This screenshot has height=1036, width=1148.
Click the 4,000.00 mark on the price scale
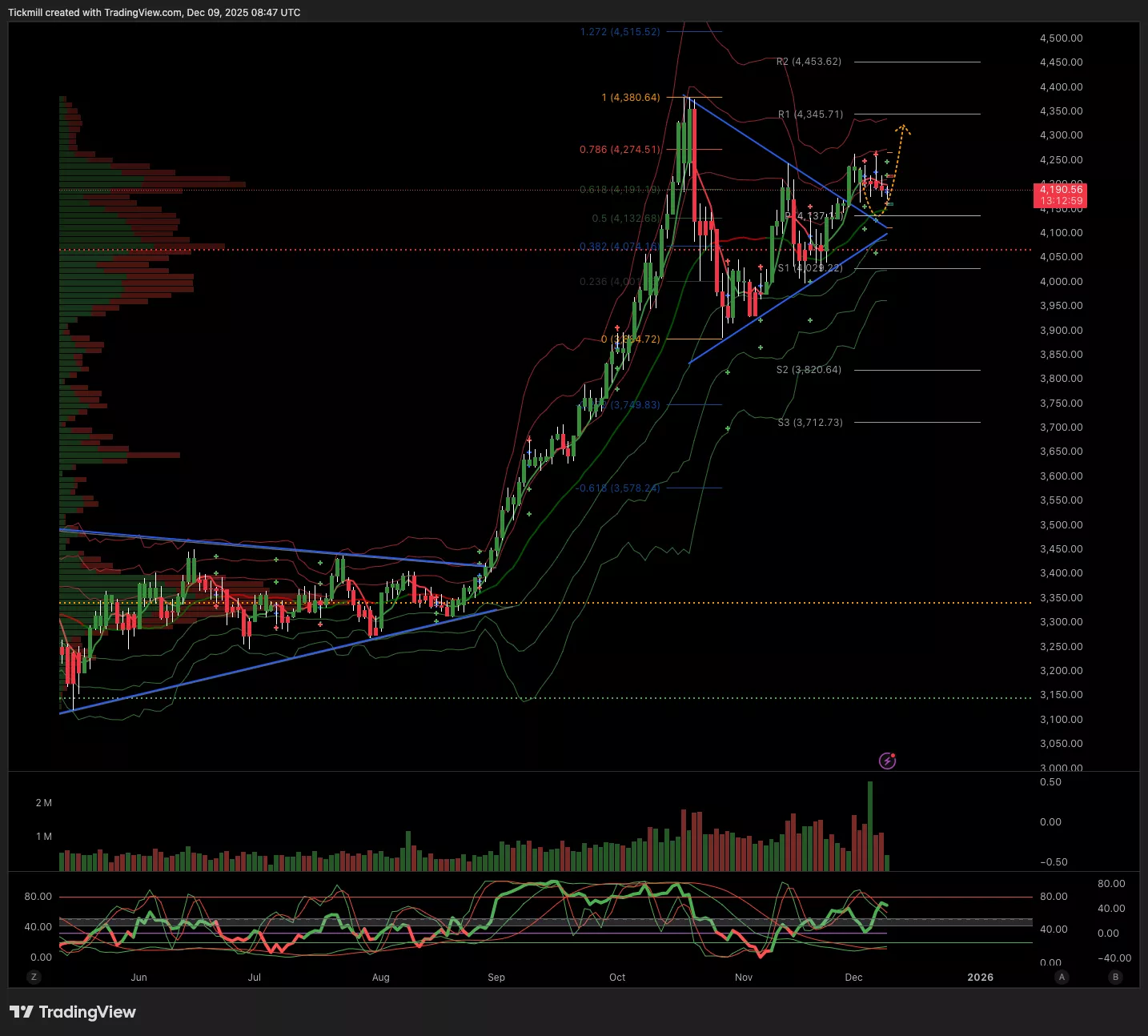click(1061, 282)
